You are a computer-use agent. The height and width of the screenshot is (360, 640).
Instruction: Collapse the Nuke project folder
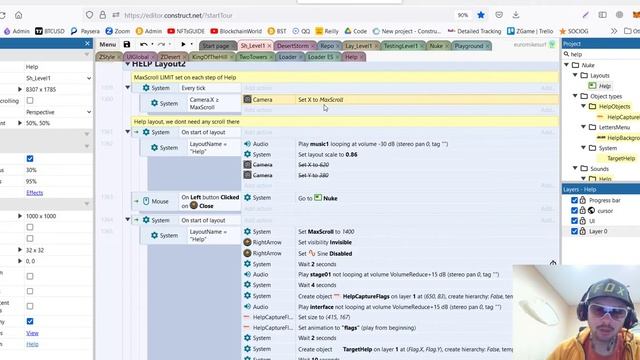point(567,65)
